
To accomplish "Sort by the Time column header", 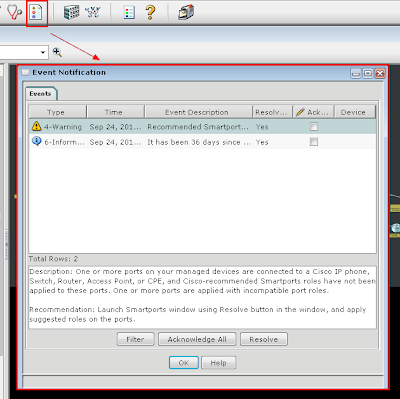I will pos(115,112).
